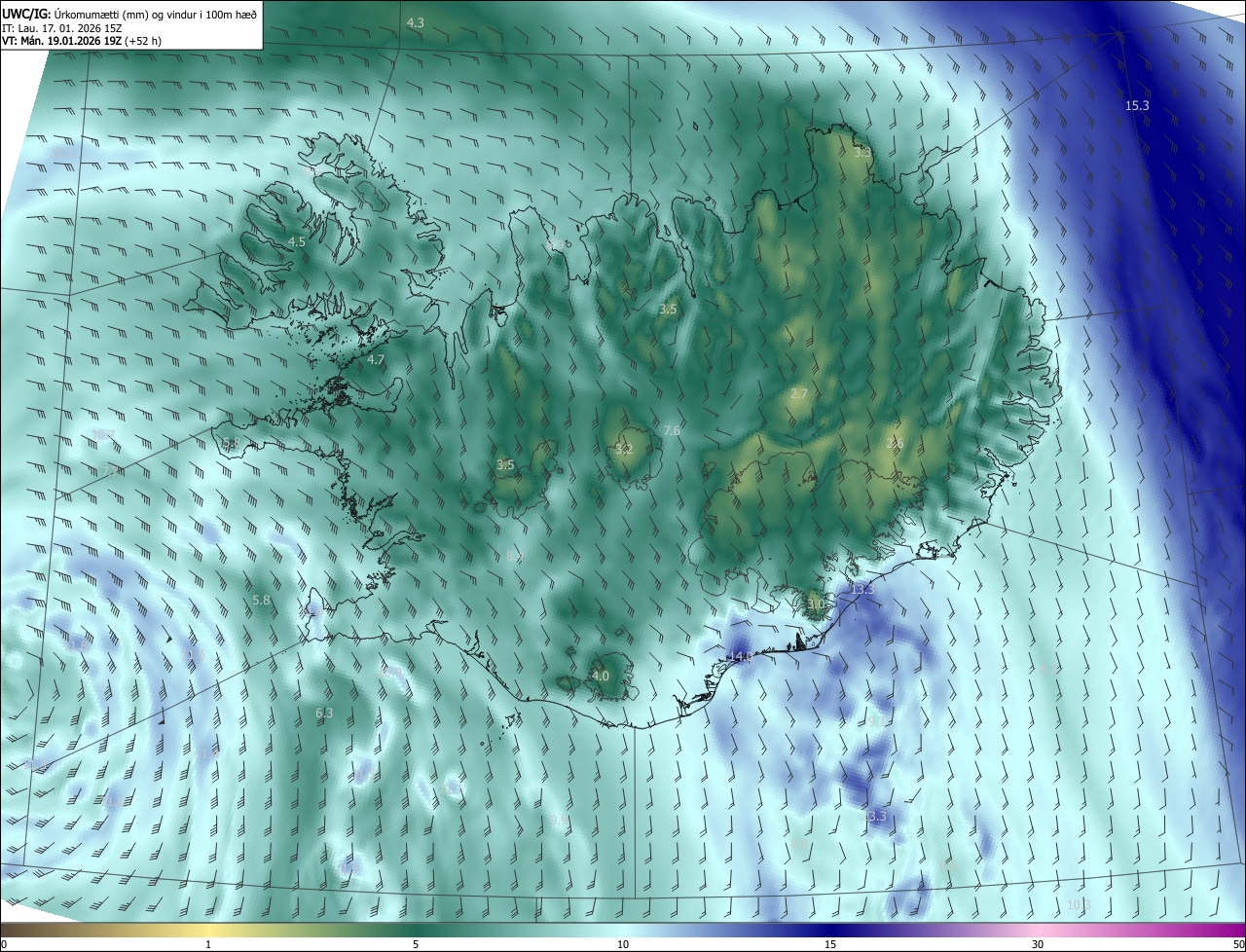Image resolution: width=1246 pixels, height=952 pixels.
Task: Click the 4.3 value on the map
Action: (416, 22)
